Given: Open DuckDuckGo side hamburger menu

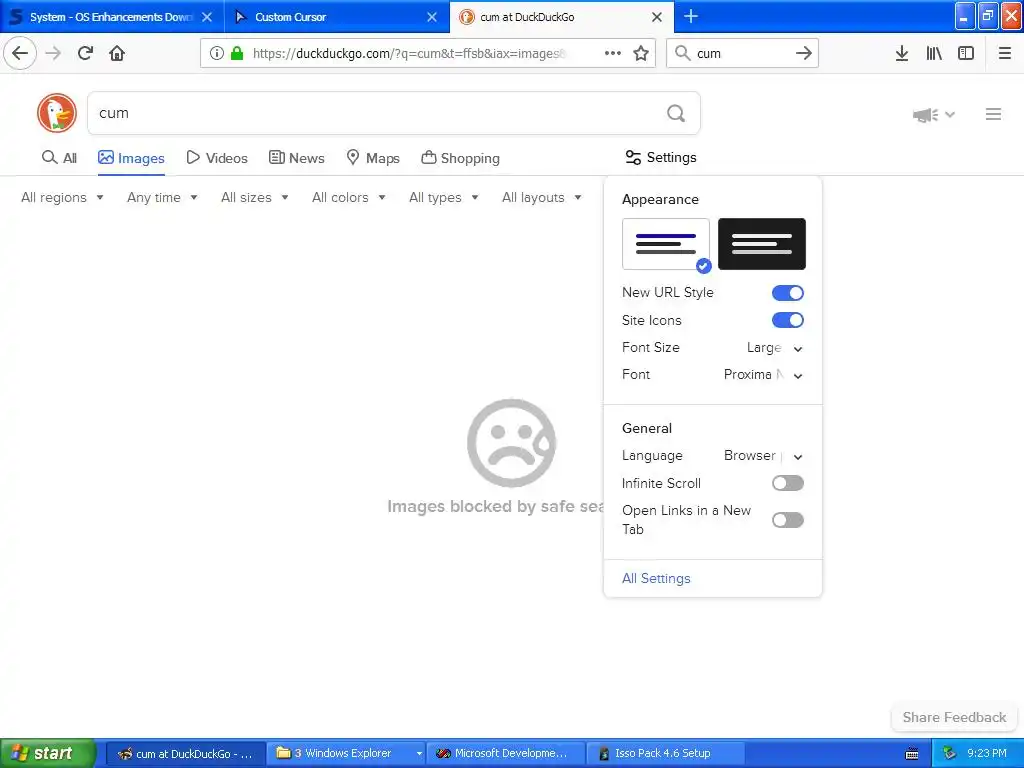Looking at the screenshot, I should click(993, 114).
